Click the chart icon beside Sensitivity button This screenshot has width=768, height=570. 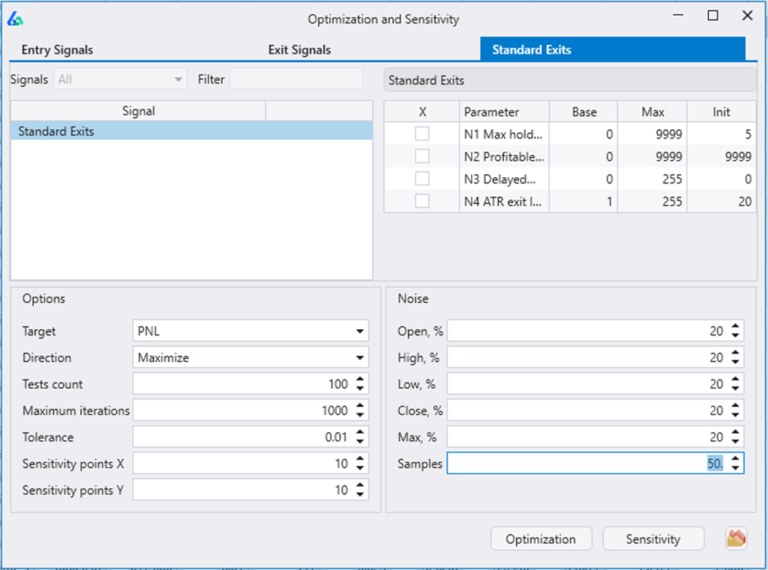click(x=736, y=539)
